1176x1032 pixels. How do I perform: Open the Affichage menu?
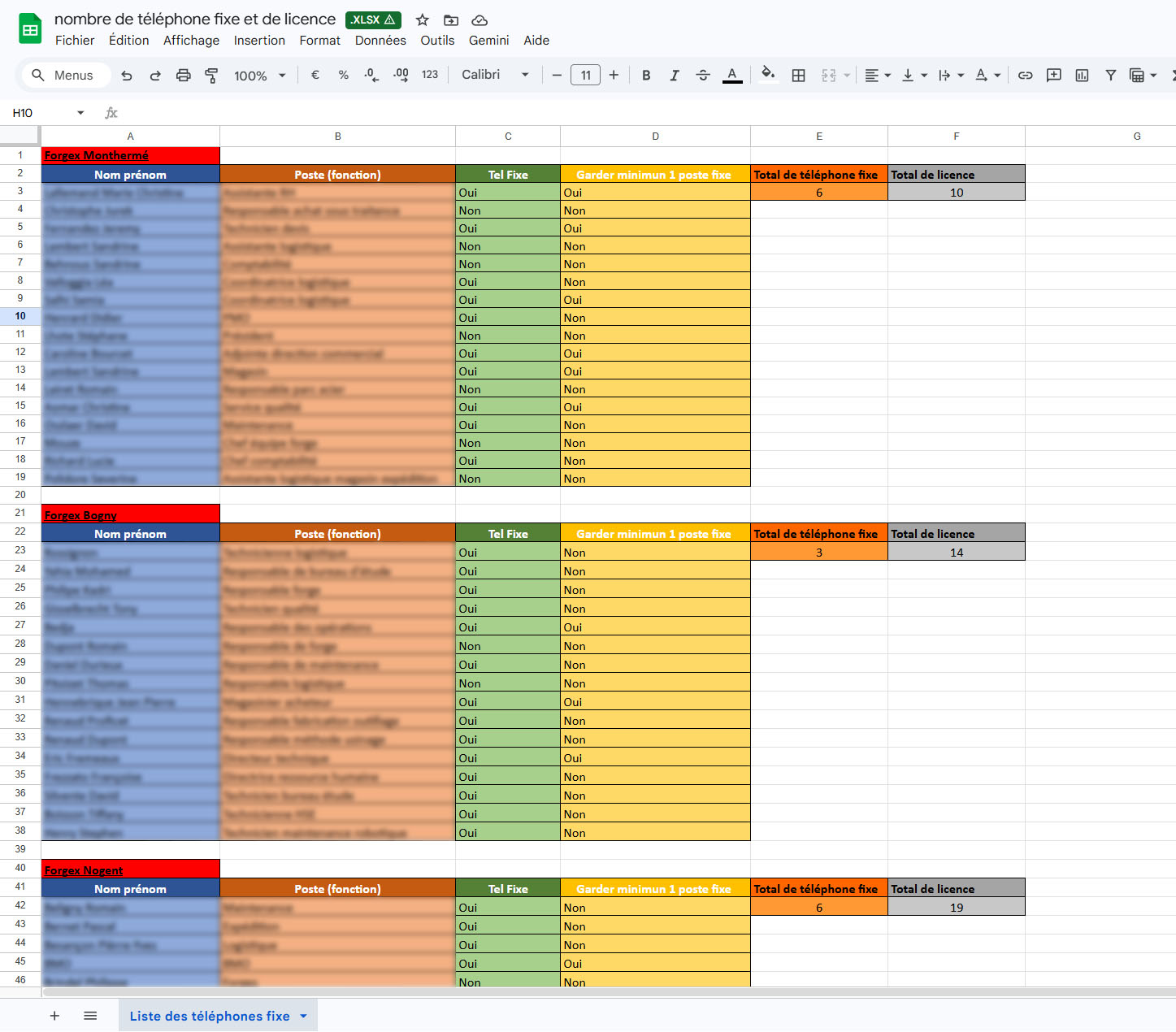click(x=191, y=41)
